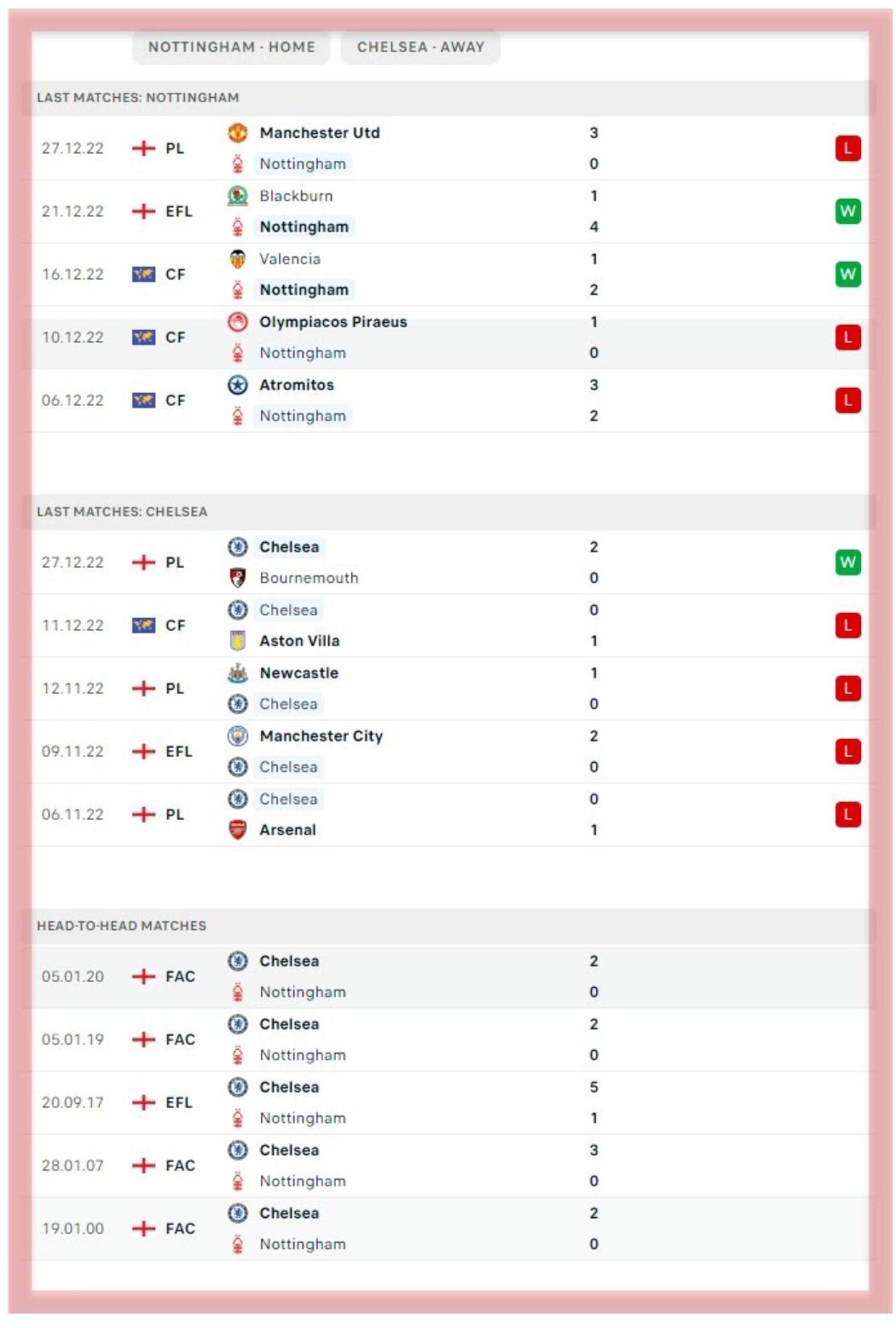The image size is (896, 1328).
Task: Switch to the Chelsea - Away tab
Action: (420, 47)
